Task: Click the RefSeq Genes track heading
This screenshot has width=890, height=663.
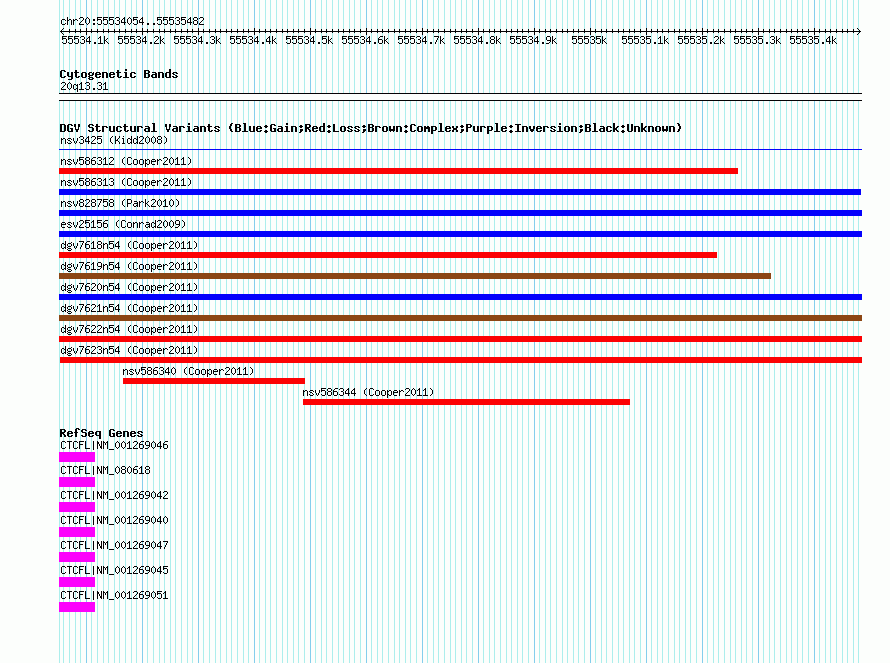Action: pyautogui.click(x=101, y=433)
